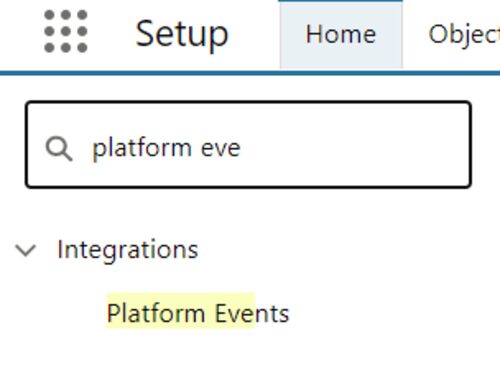Activate the Home navigation tab
Screen dimensions: 500x378
click(341, 34)
